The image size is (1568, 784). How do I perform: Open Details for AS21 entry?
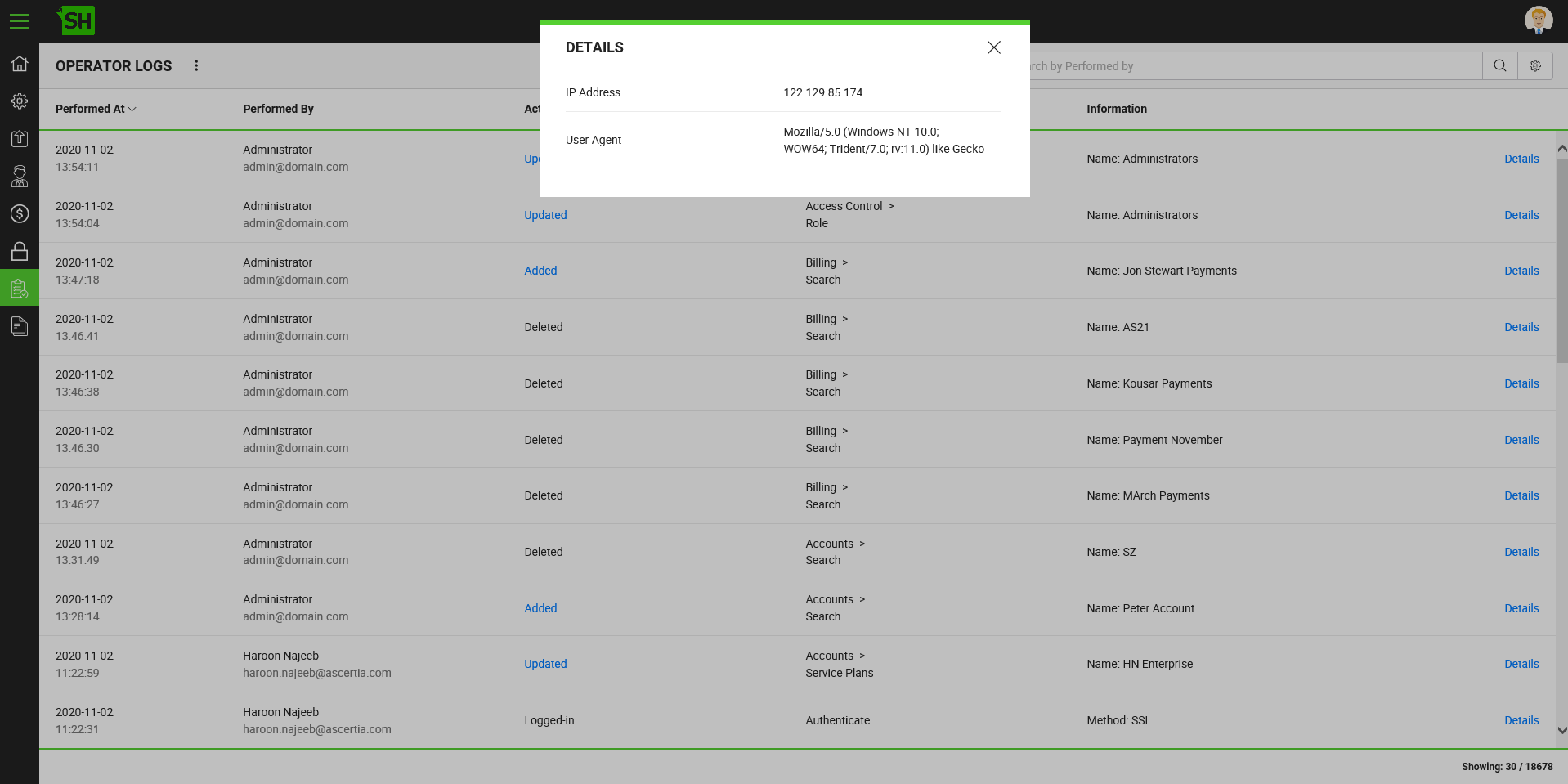[x=1521, y=327]
